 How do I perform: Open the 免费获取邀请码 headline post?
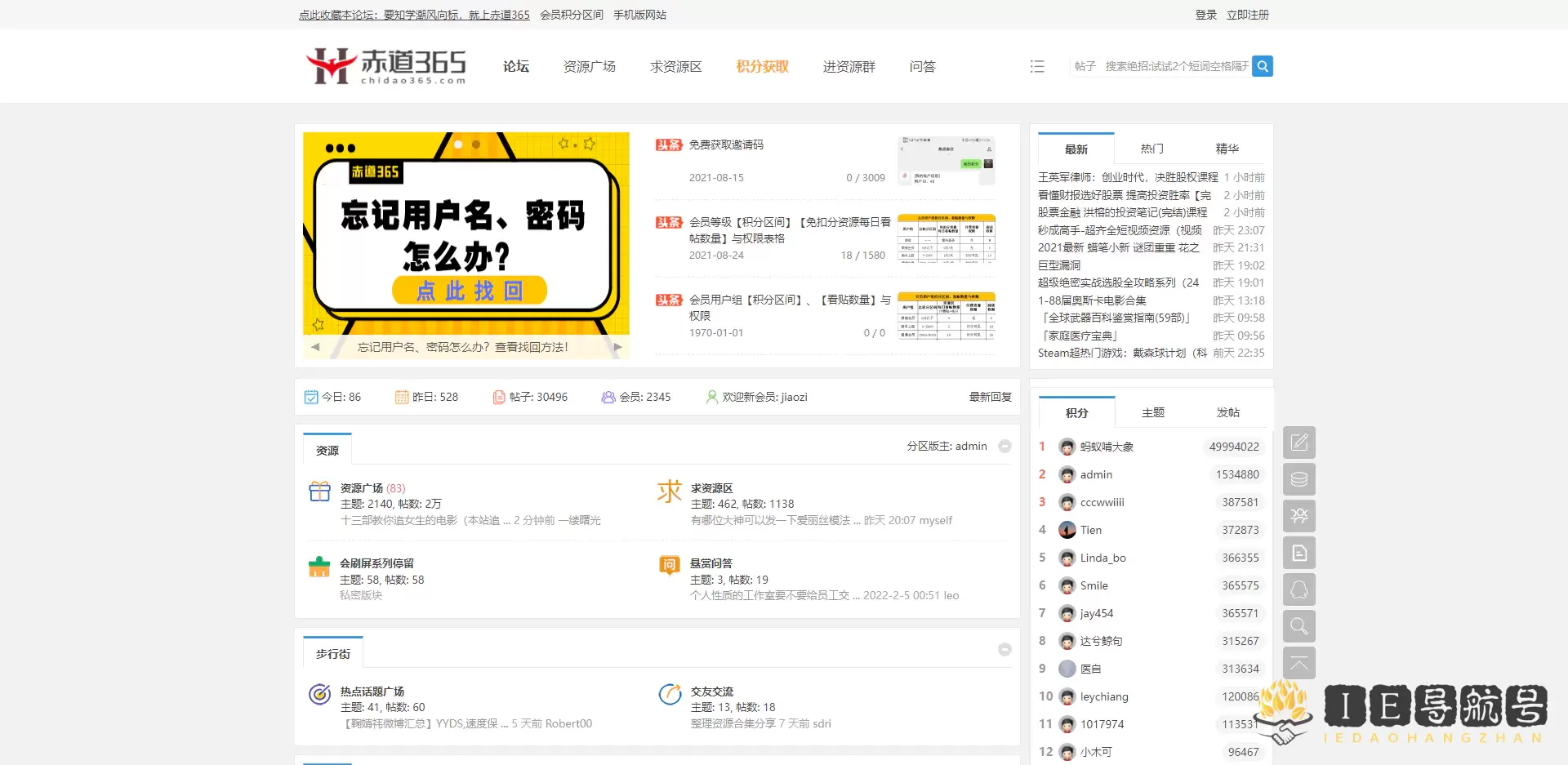tap(726, 145)
